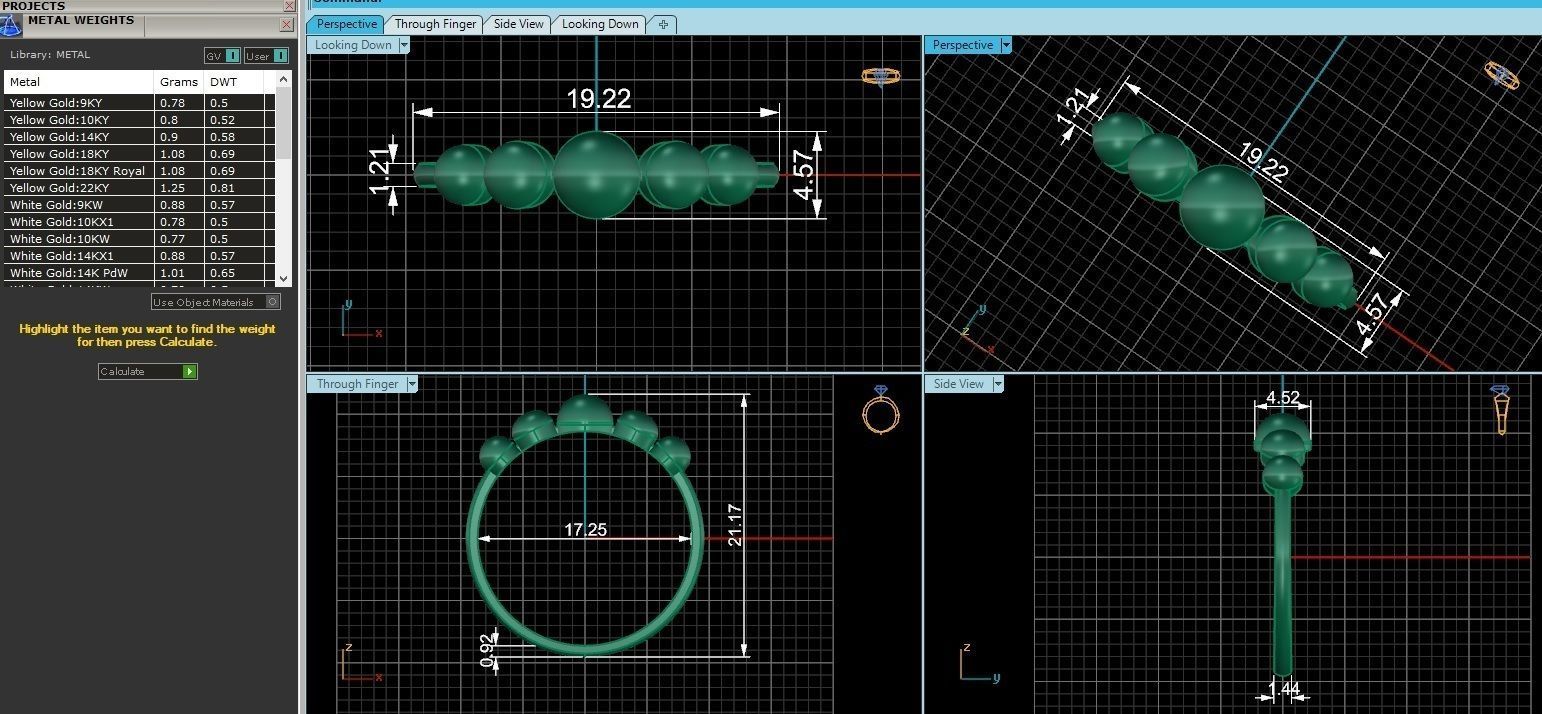The height and width of the screenshot is (714, 1542).
Task: Click metal list scrollbar up arrow
Action: (284, 79)
